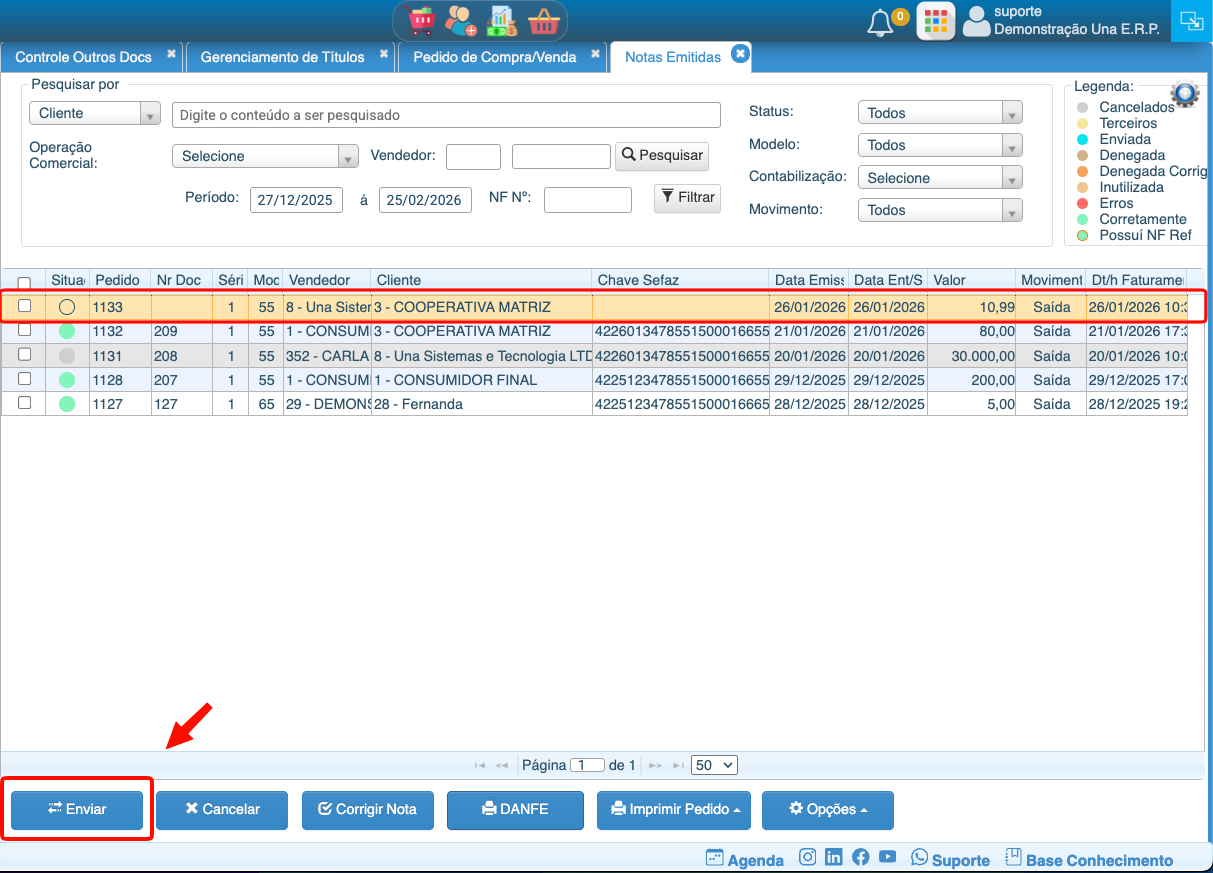Click the legend settings gear icon

pyautogui.click(x=1185, y=94)
